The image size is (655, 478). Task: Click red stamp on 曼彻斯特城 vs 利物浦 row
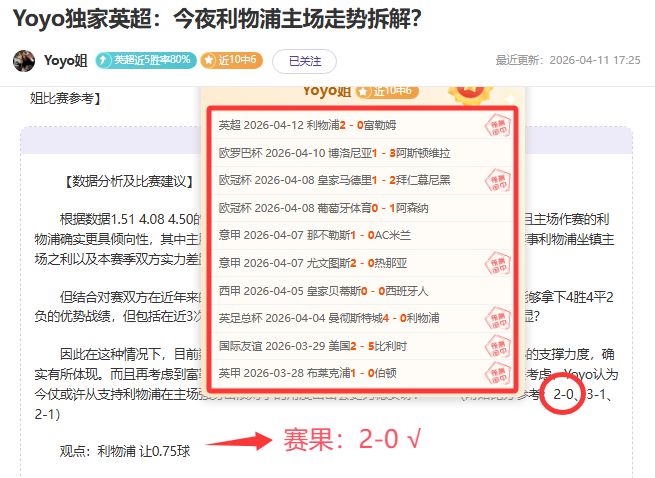(497, 318)
